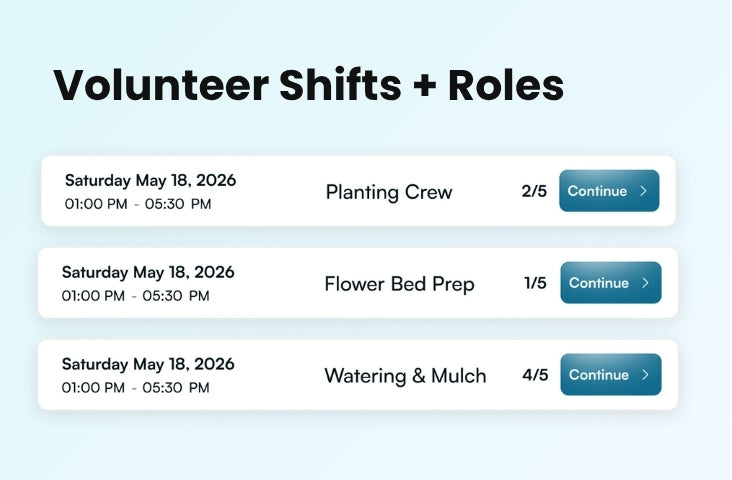Click the 1/5 volunteer count
732x480 pixels.
[535, 283]
